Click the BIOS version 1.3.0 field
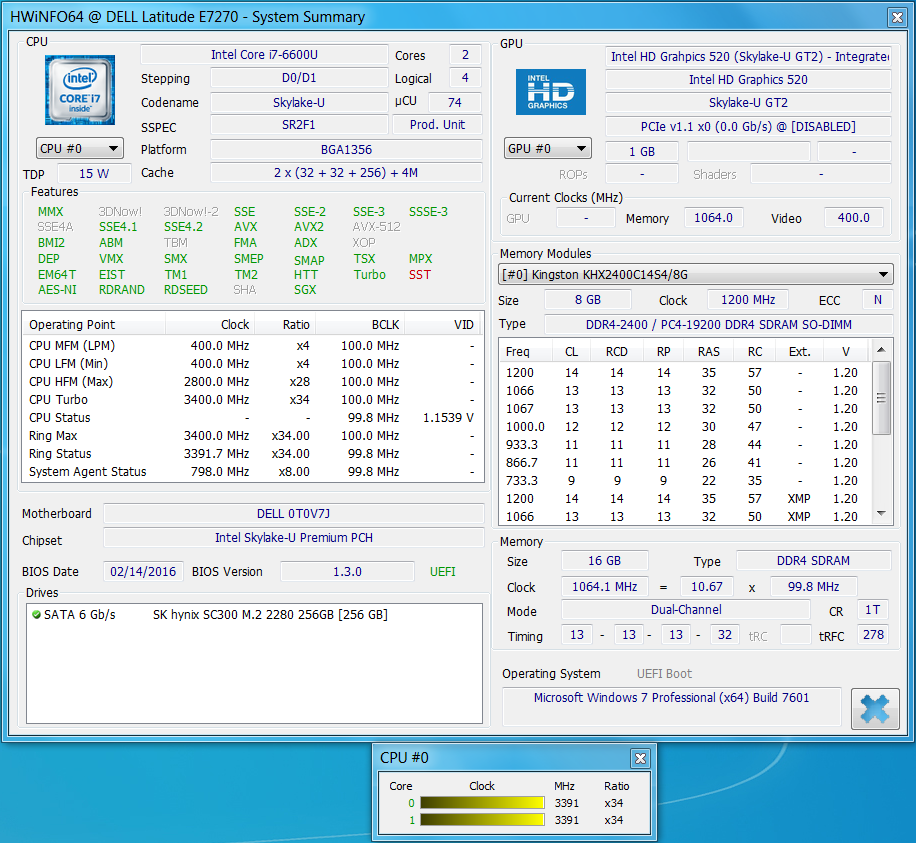Image resolution: width=916 pixels, height=843 pixels. pos(347,571)
